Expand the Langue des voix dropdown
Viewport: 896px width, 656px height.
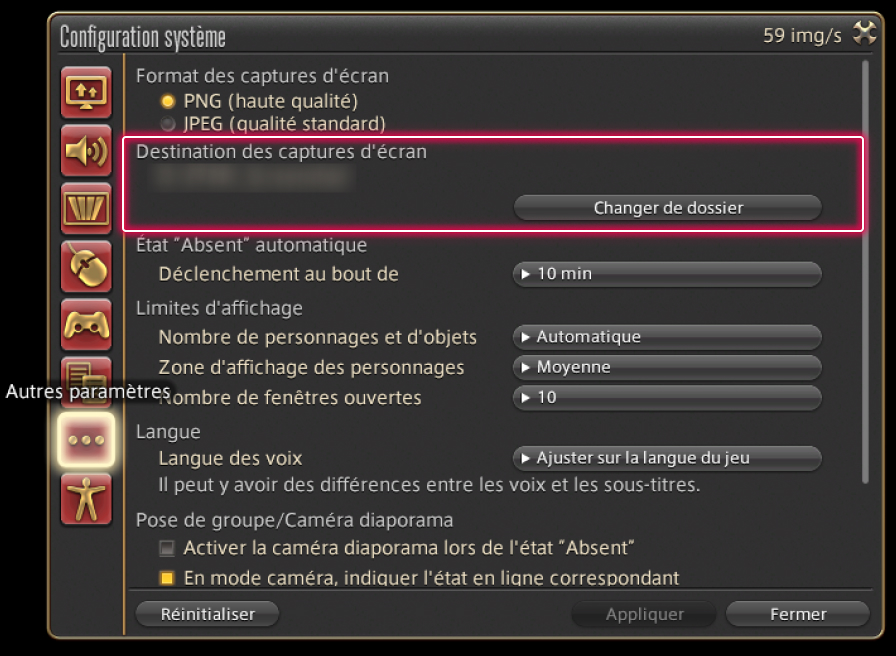(x=667, y=459)
